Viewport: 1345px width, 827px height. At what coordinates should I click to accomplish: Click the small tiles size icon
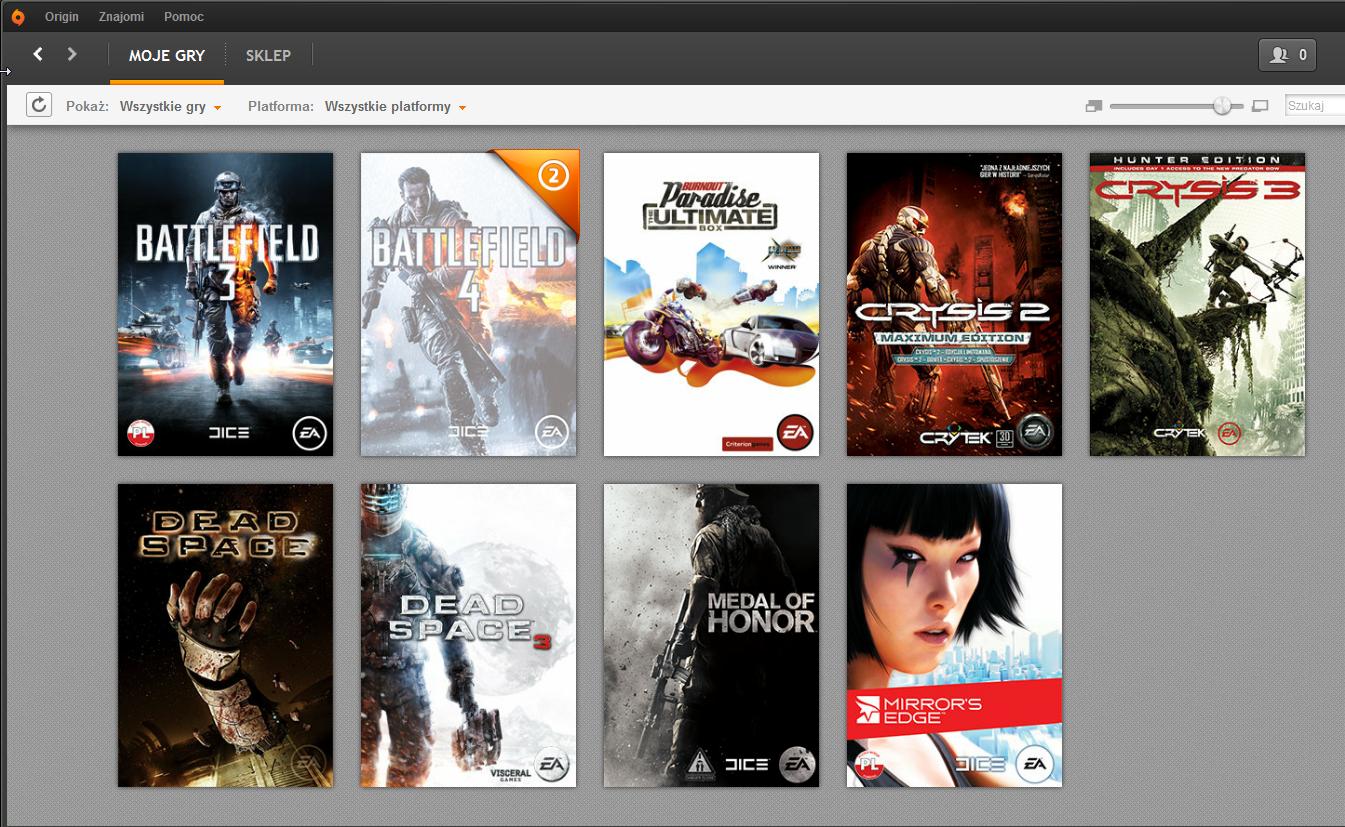click(x=1093, y=106)
